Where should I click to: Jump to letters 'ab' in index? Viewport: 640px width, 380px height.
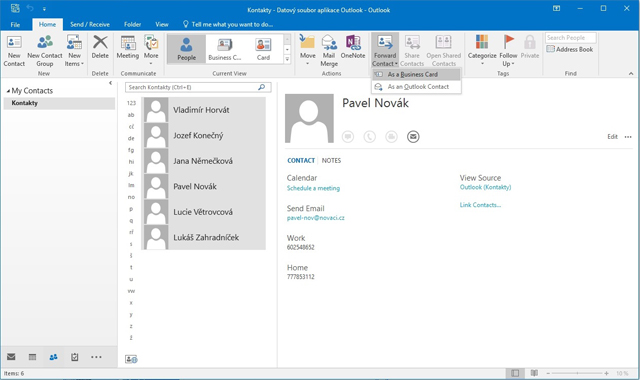click(131, 115)
